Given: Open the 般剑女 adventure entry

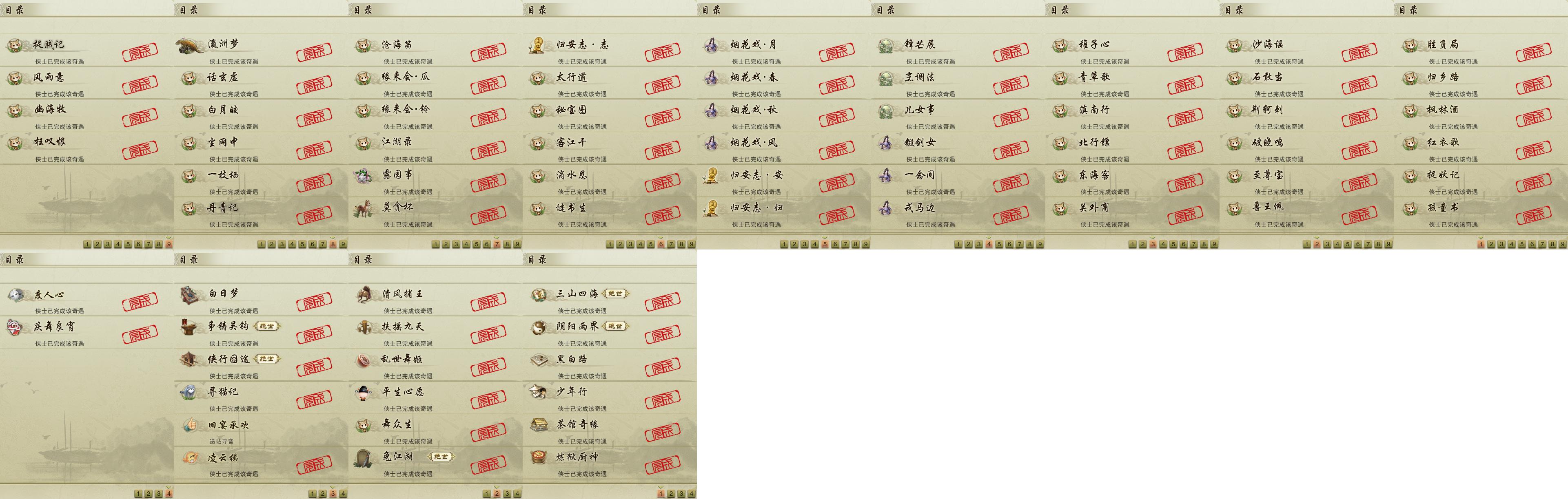Looking at the screenshot, I should (958, 148).
